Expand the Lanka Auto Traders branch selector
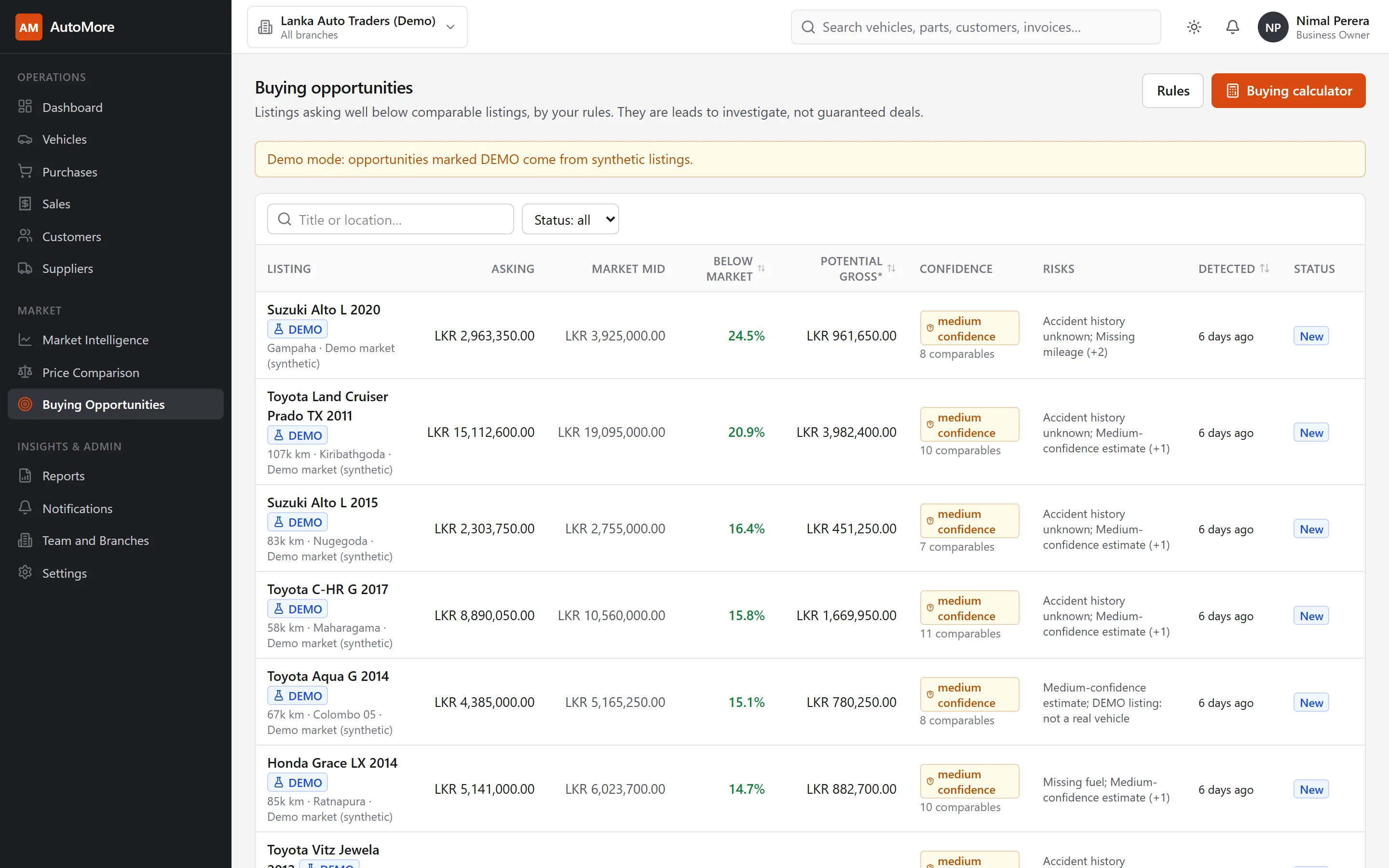 point(357,27)
